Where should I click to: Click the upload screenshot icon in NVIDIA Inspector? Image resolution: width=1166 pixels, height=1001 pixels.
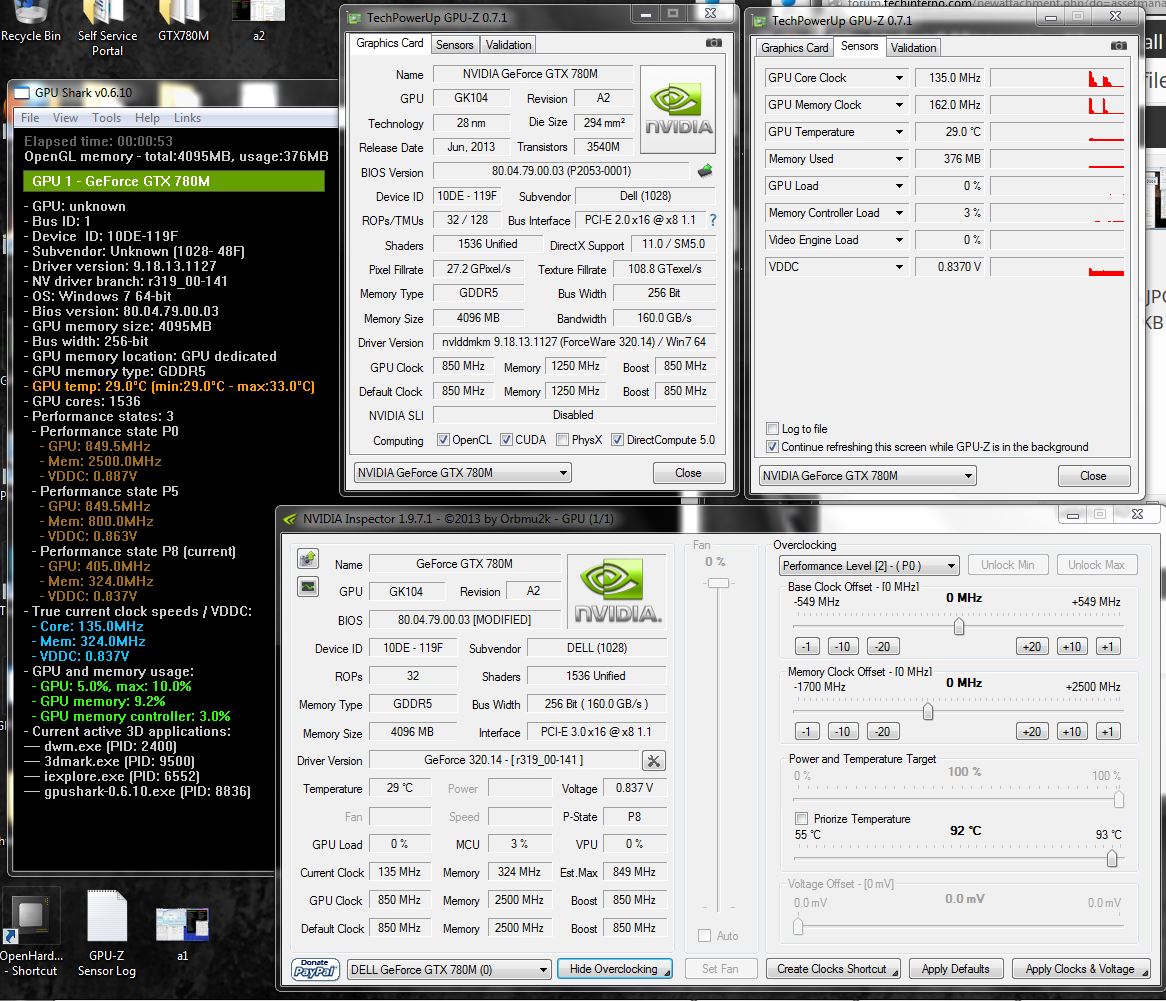tap(308, 559)
